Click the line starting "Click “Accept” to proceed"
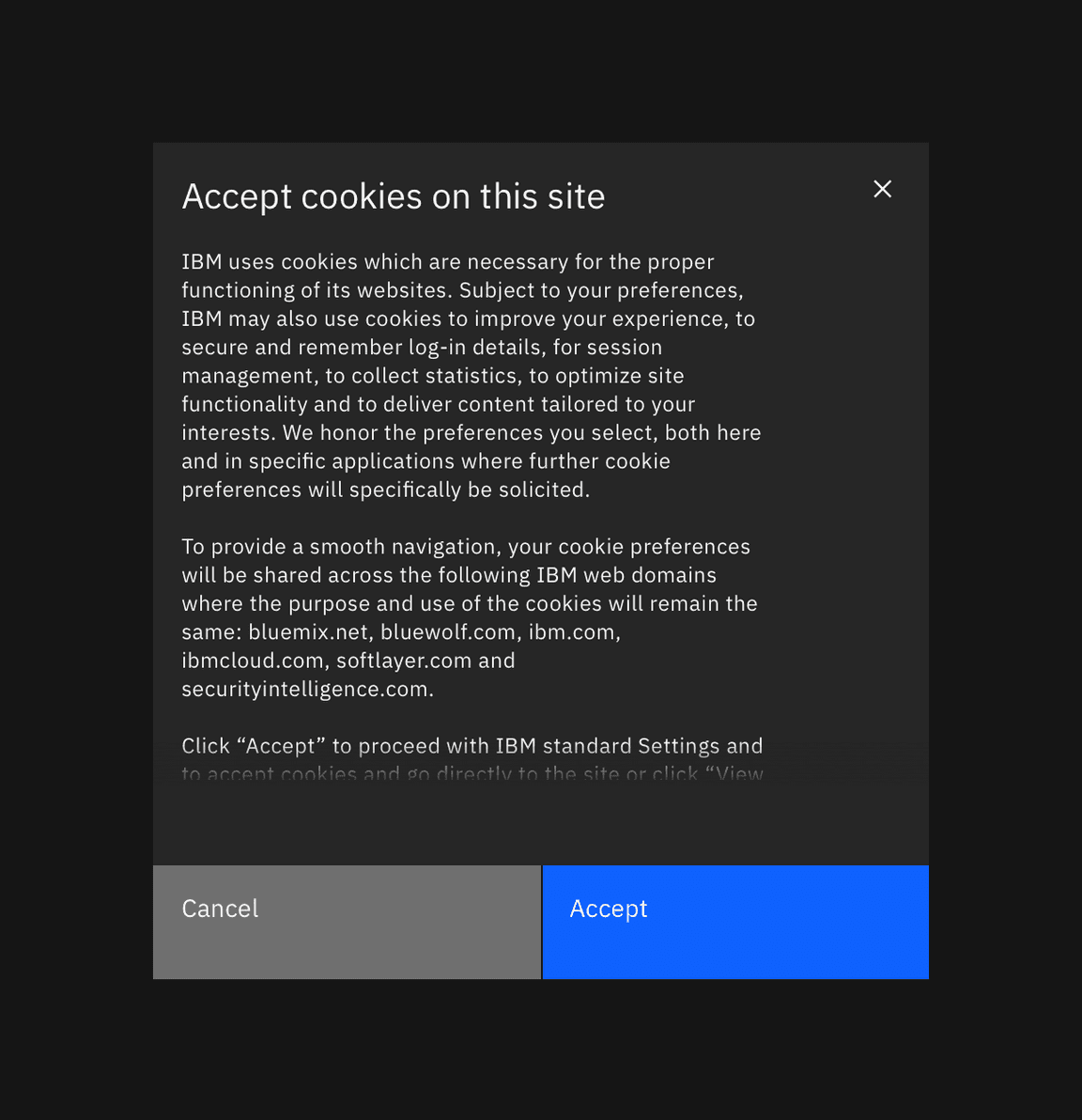This screenshot has width=1082, height=1120. (471, 746)
